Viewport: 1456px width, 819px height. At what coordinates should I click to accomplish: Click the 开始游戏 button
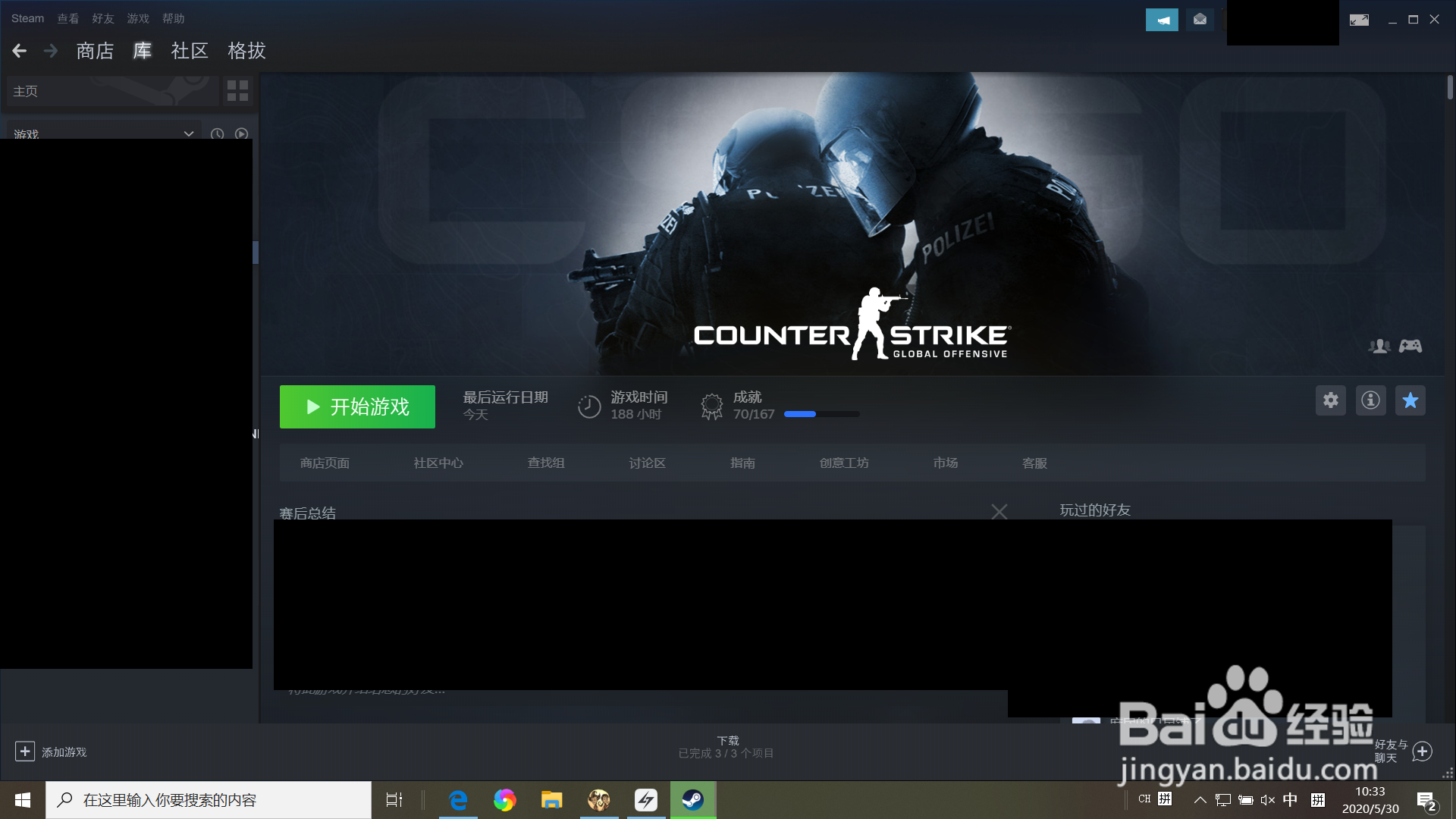pyautogui.click(x=356, y=406)
